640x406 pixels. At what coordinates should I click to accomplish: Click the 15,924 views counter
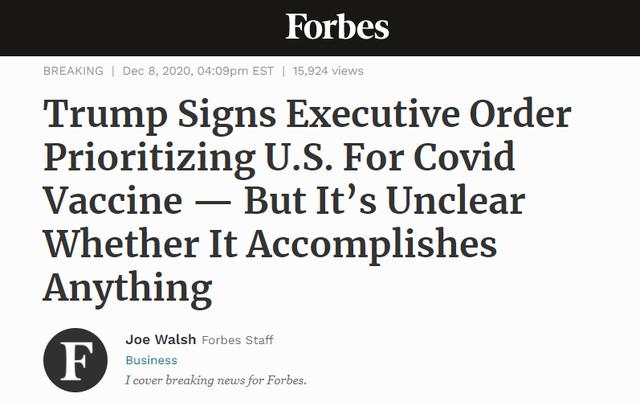point(328,71)
